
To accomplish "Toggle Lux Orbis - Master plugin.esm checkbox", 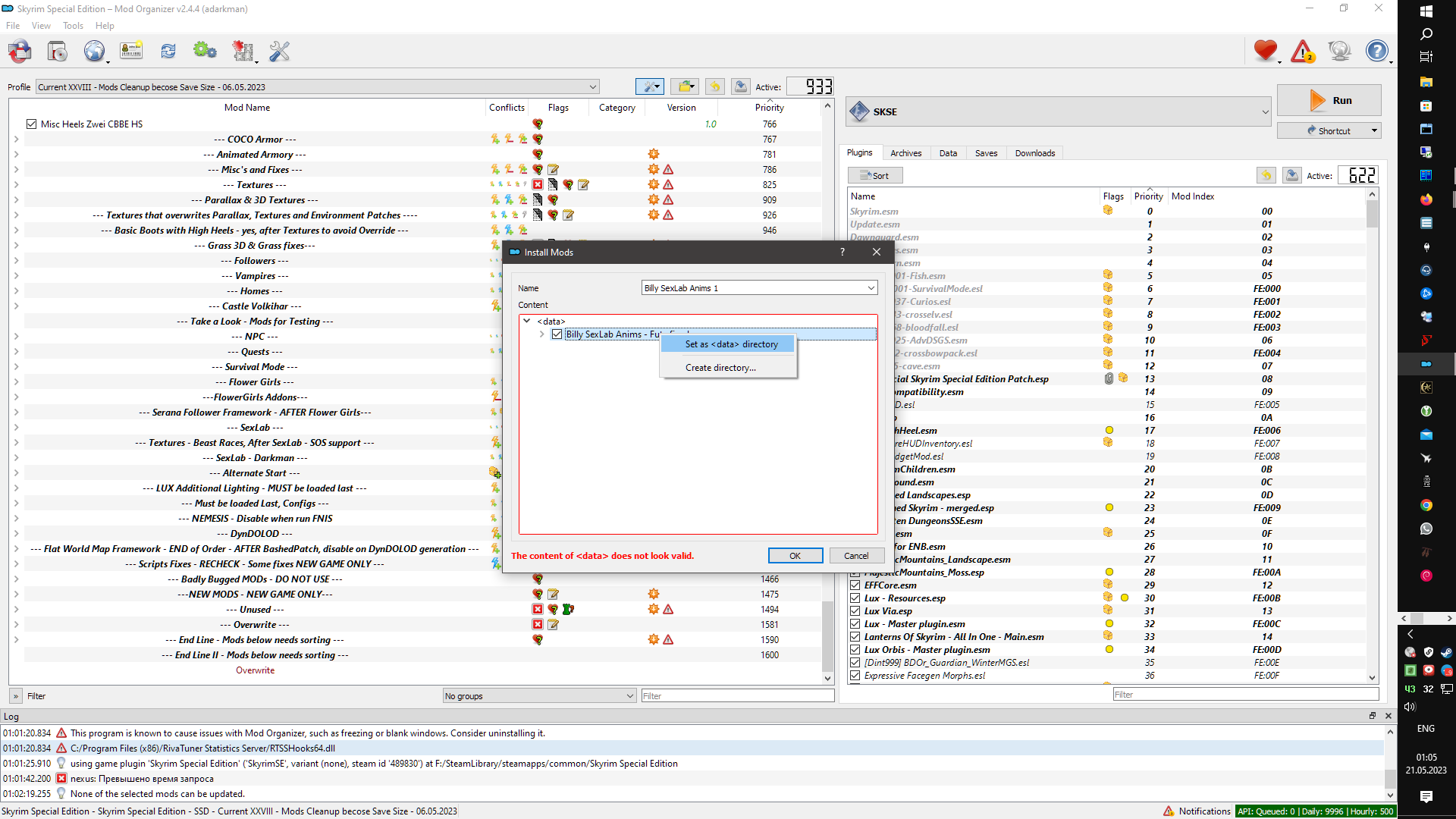I will coord(855,650).
